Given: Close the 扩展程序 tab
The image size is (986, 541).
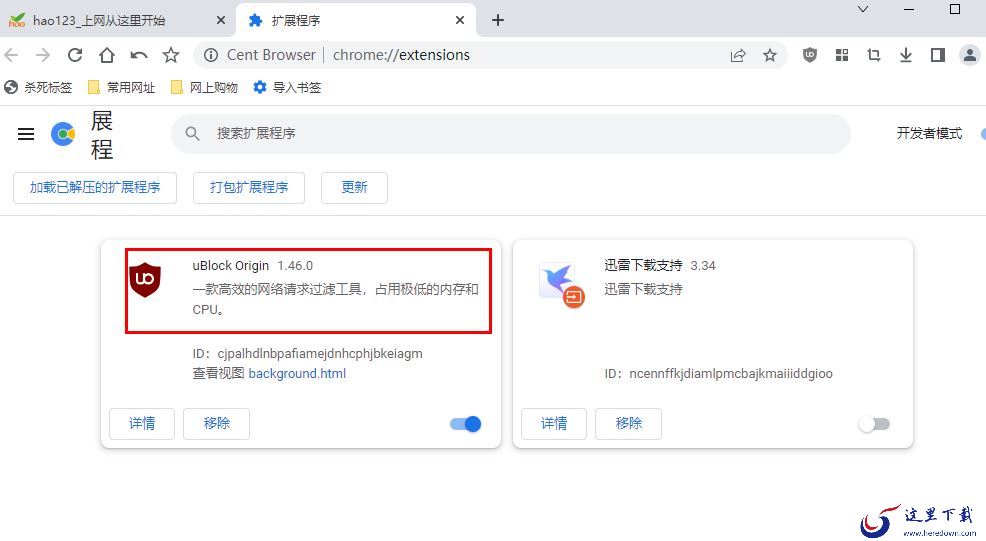Looking at the screenshot, I should click(460, 20).
